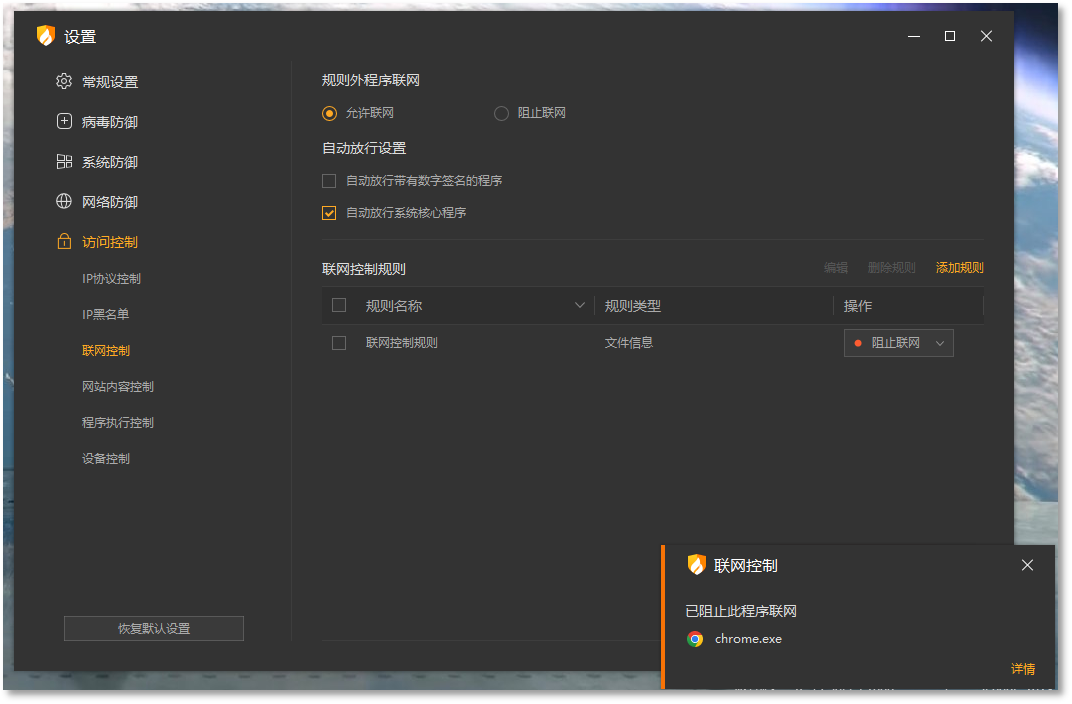This screenshot has width=1072, height=704.
Task: Close the 联网控制 notification popup
Action: click(x=1027, y=565)
